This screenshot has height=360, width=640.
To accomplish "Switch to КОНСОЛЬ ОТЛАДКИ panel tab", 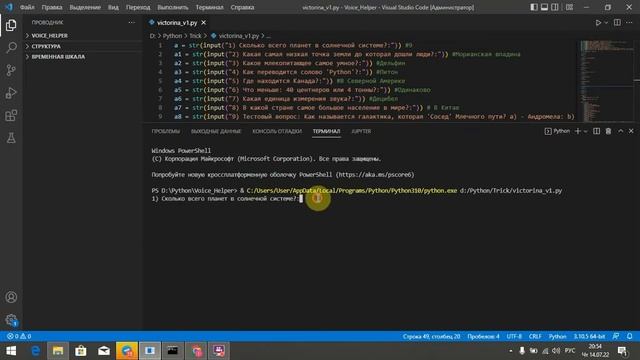I will (x=277, y=131).
